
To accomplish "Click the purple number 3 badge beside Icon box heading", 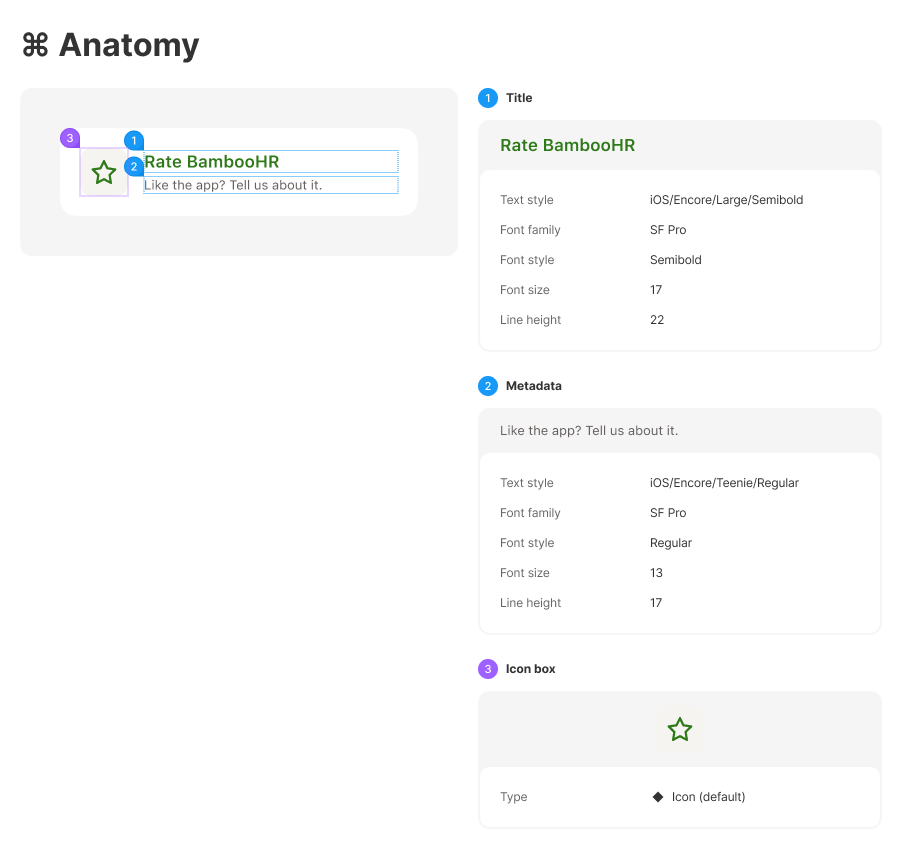I will point(488,669).
